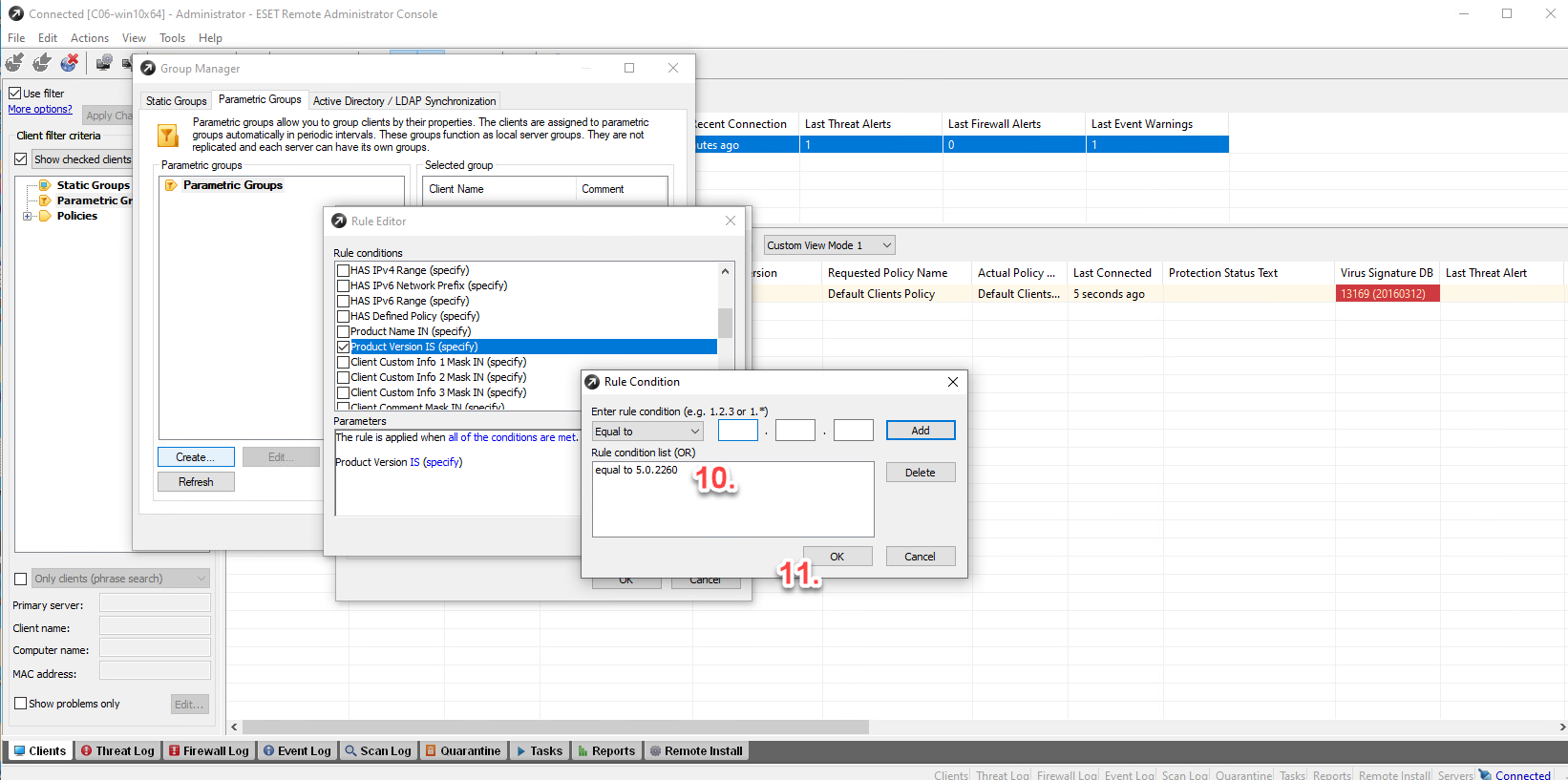Screen dimensions: 1568x780
Task: Click the computer with gear toolbar icon
Action: [104, 63]
